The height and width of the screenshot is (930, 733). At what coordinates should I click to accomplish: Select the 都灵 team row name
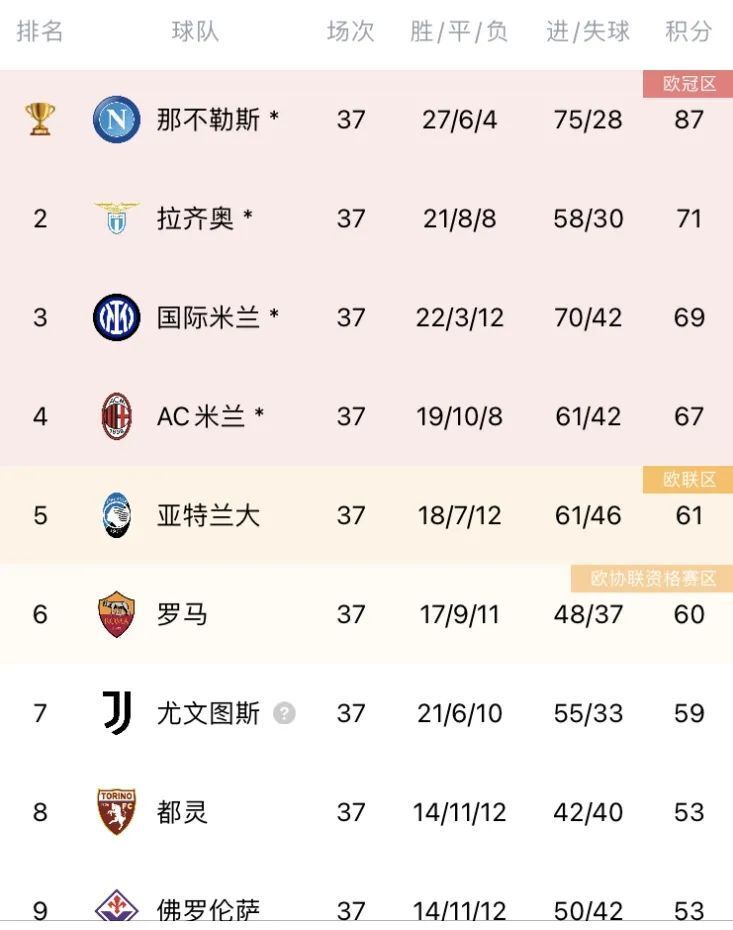coord(182,811)
